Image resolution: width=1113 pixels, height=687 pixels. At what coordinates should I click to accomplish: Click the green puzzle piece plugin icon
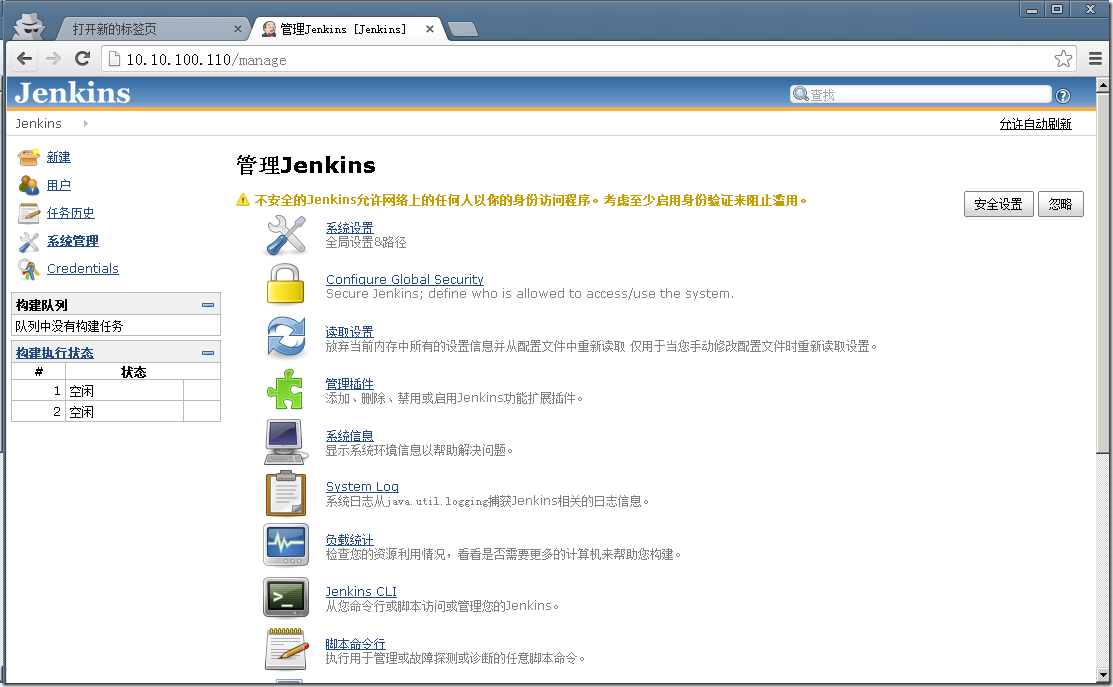pyautogui.click(x=285, y=389)
